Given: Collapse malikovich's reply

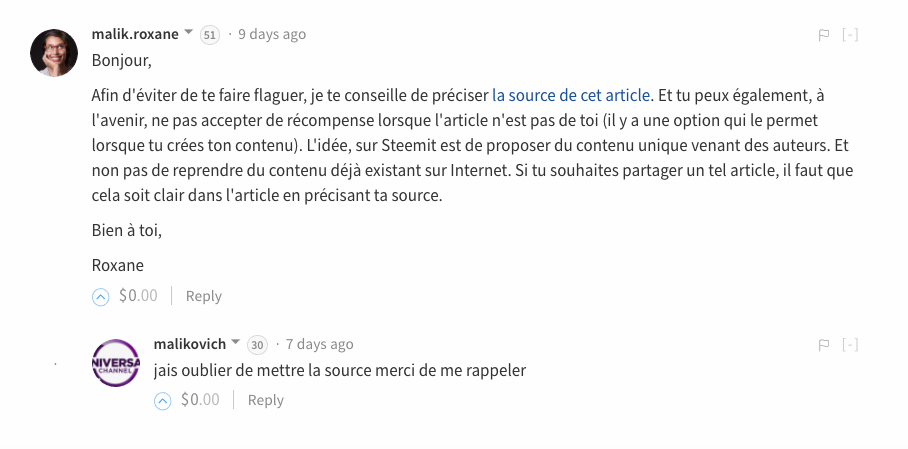Looking at the screenshot, I should click(x=850, y=345).
